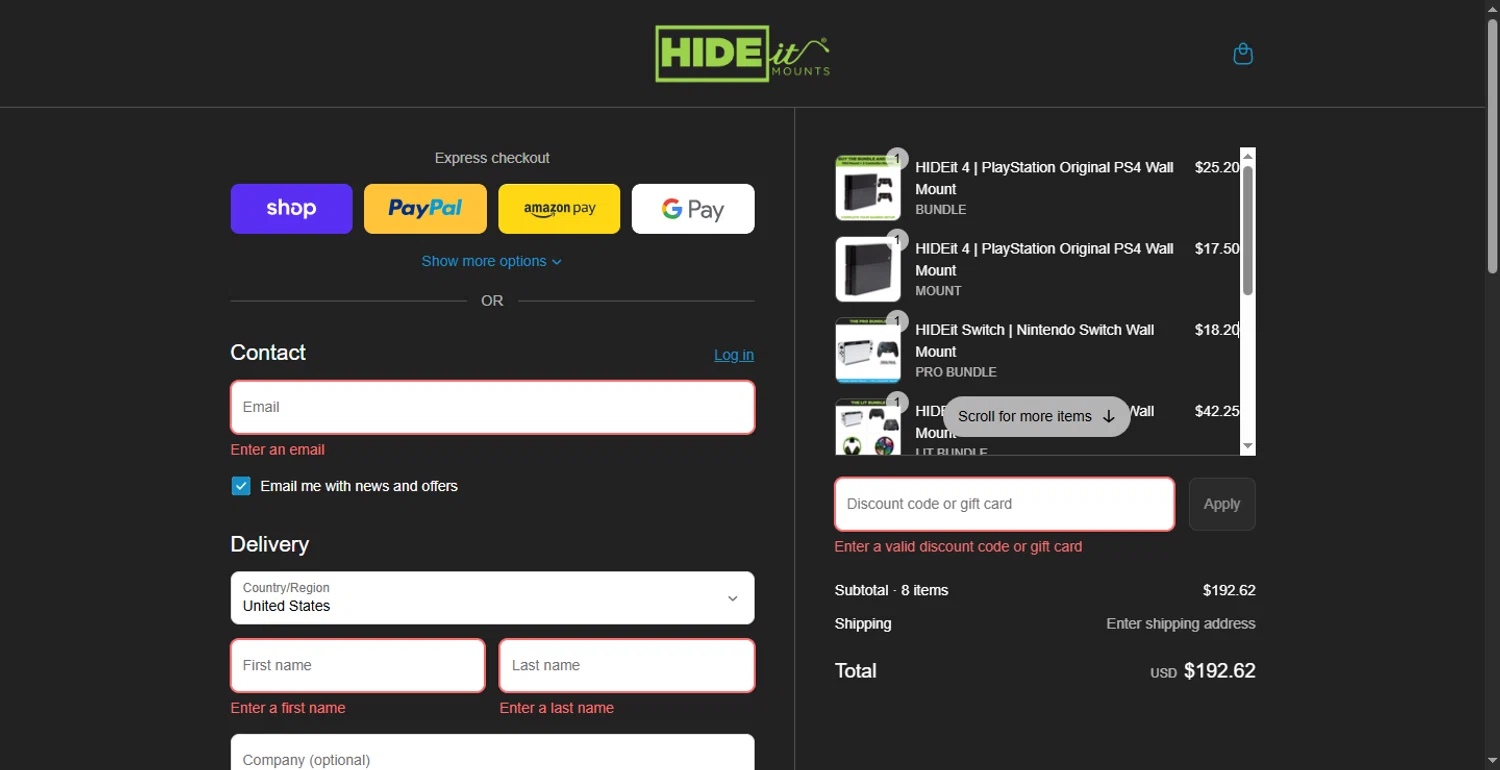Select Amazon Pay express checkout
Viewport: 1500px width, 770px height.
(x=559, y=209)
